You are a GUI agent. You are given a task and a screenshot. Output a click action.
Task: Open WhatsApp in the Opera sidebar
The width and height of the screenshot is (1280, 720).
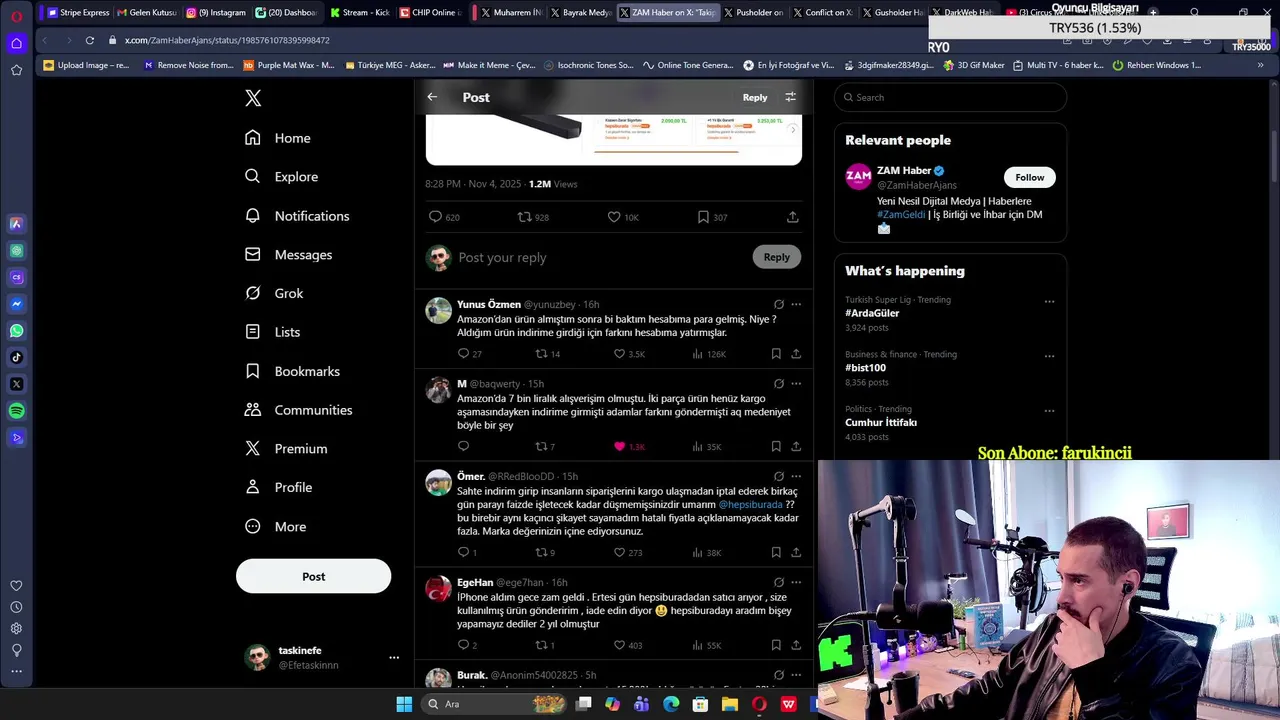[x=16, y=331]
